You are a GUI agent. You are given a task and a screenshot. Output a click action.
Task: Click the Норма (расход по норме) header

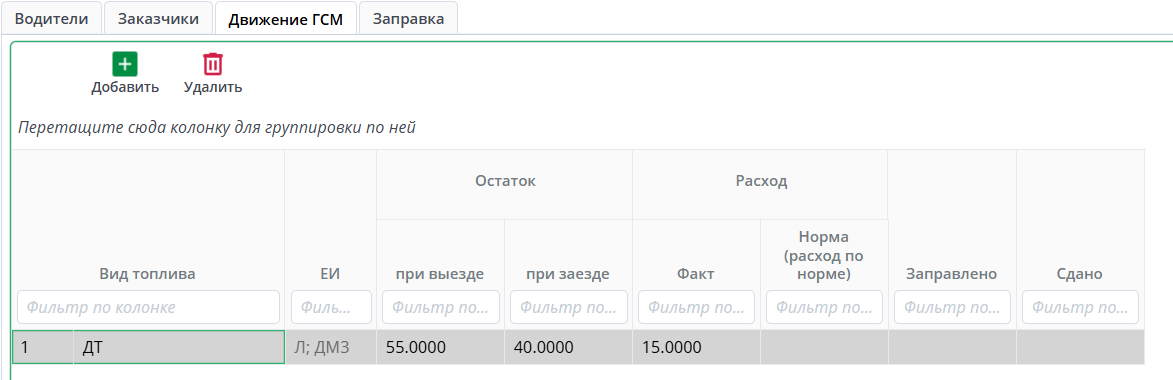(824, 255)
